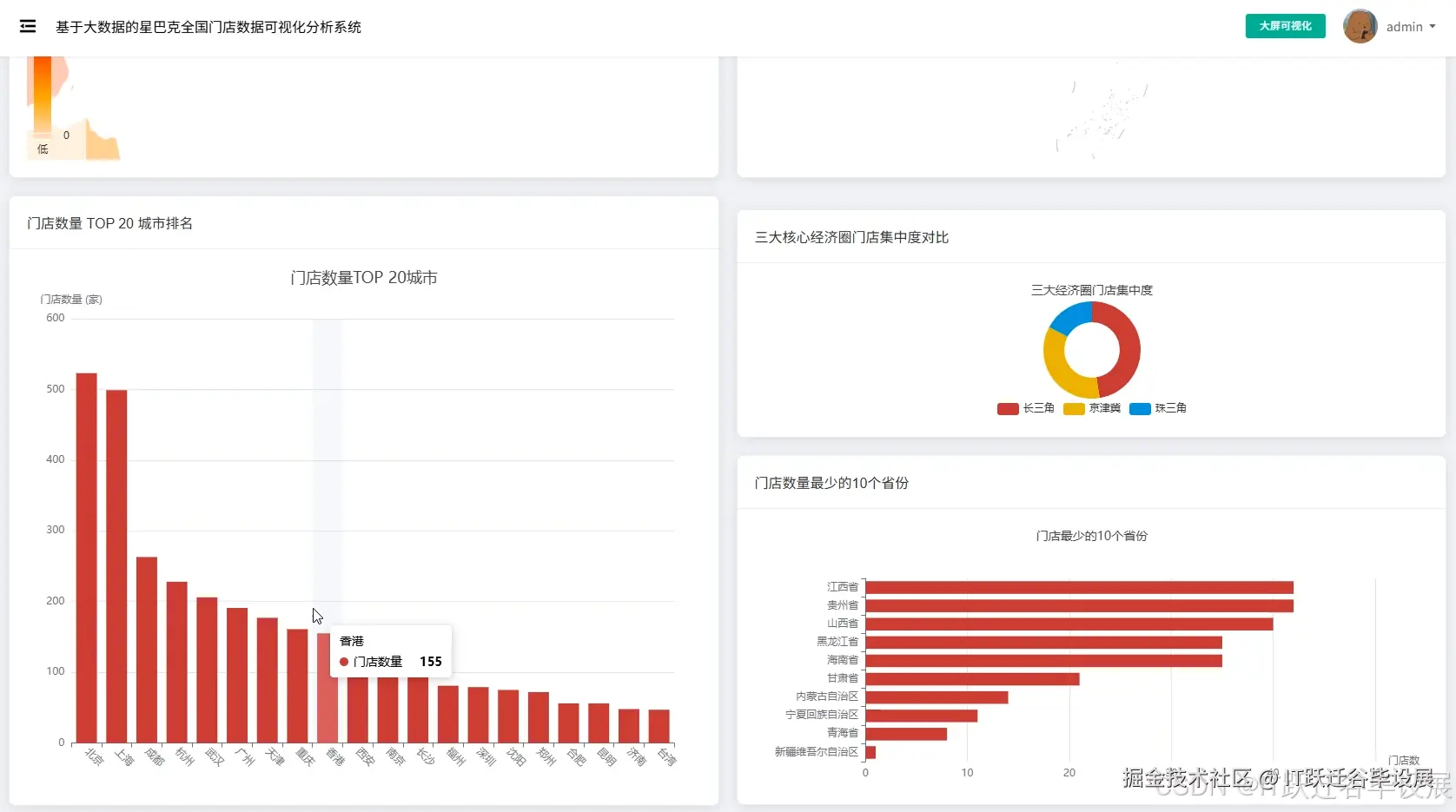Click the highlighted 香港 bar

click(x=328, y=708)
